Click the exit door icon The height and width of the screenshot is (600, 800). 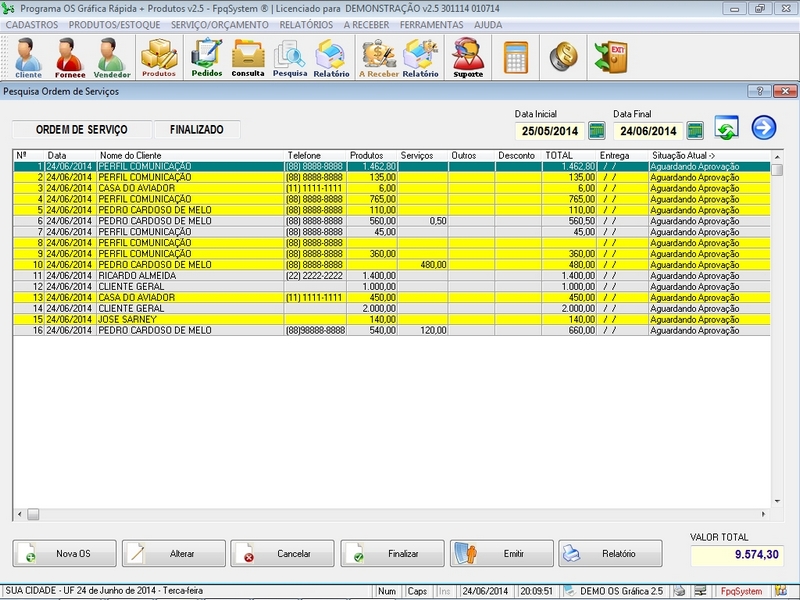point(609,56)
